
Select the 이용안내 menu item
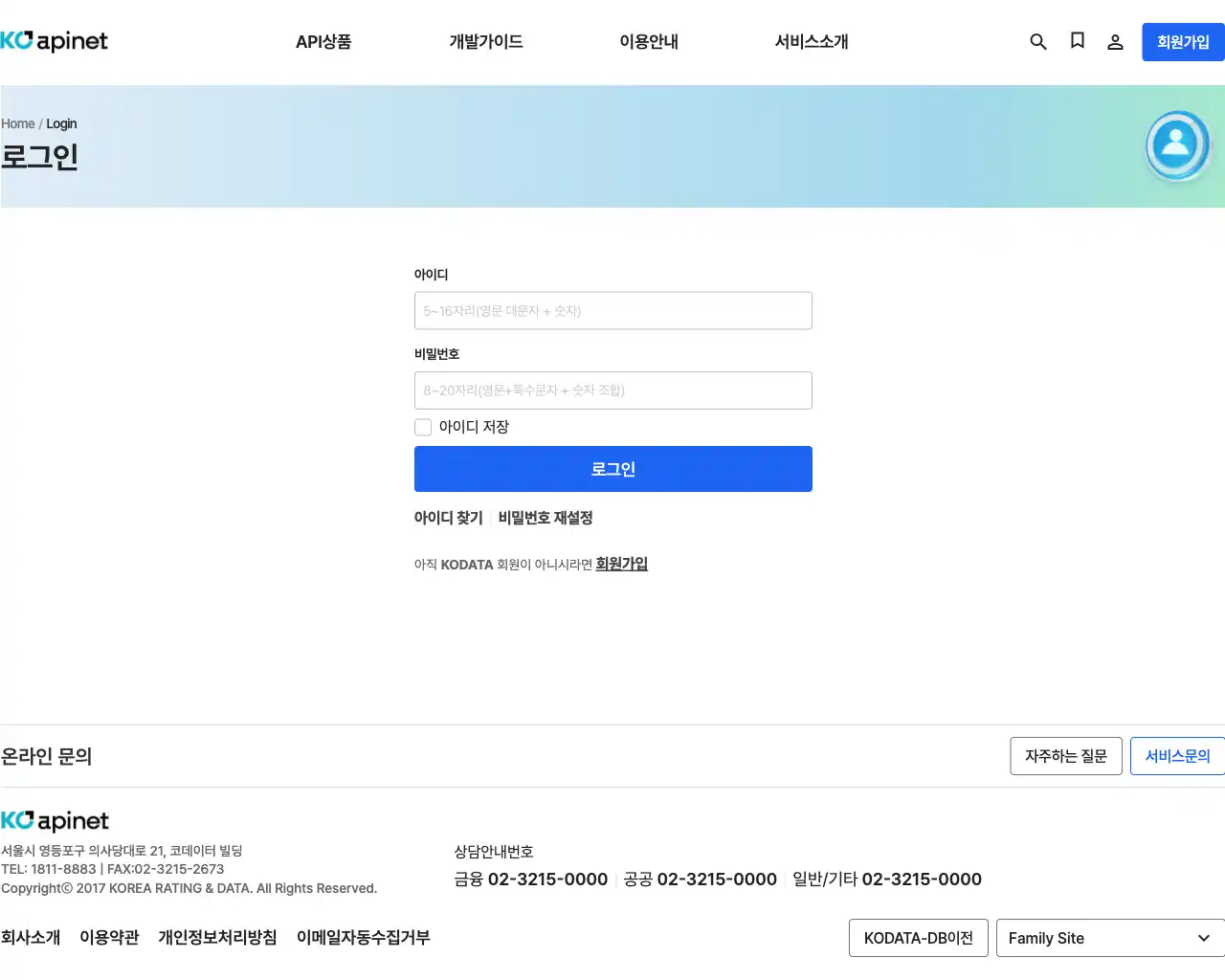coord(649,41)
